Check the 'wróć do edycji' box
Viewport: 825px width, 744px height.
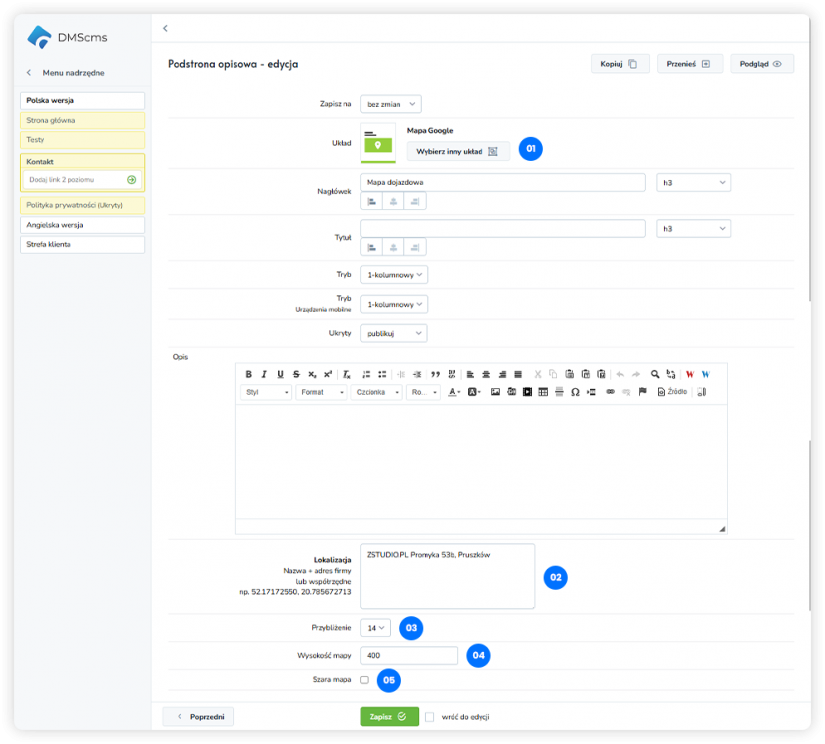pyautogui.click(x=430, y=716)
